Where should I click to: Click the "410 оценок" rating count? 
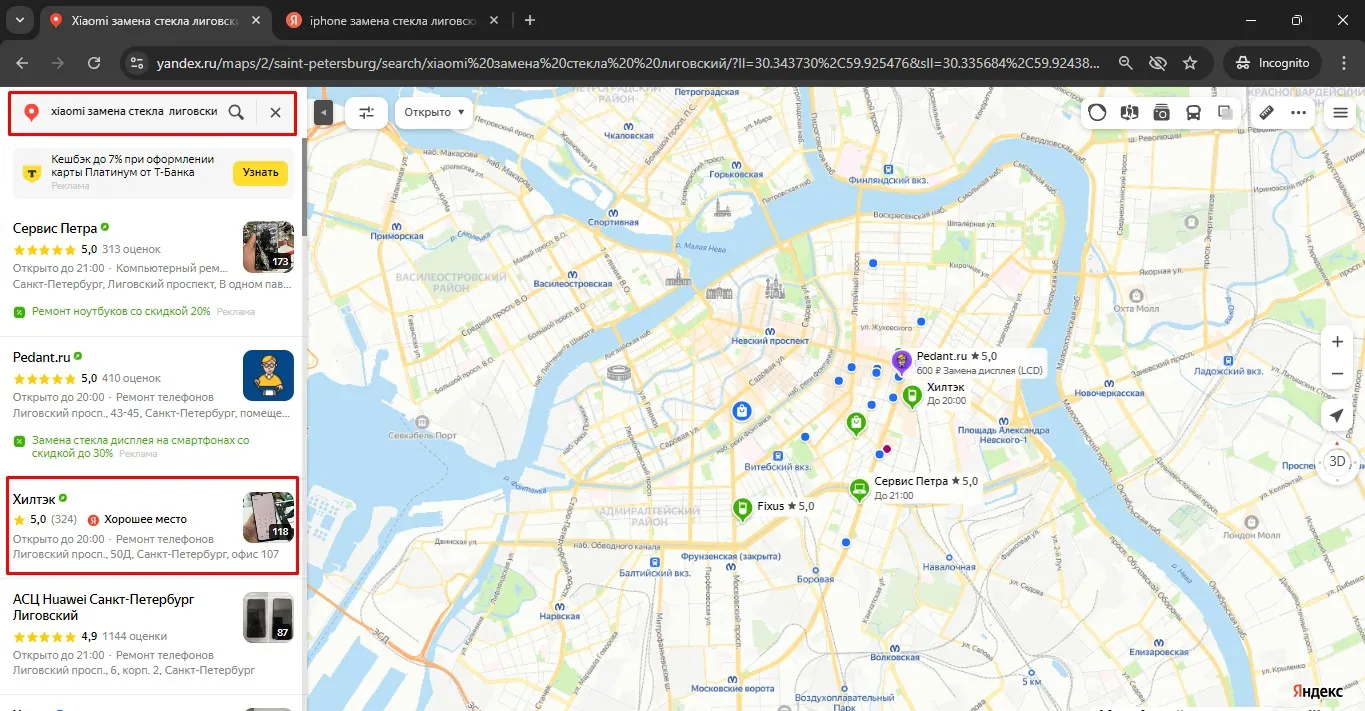tap(131, 378)
